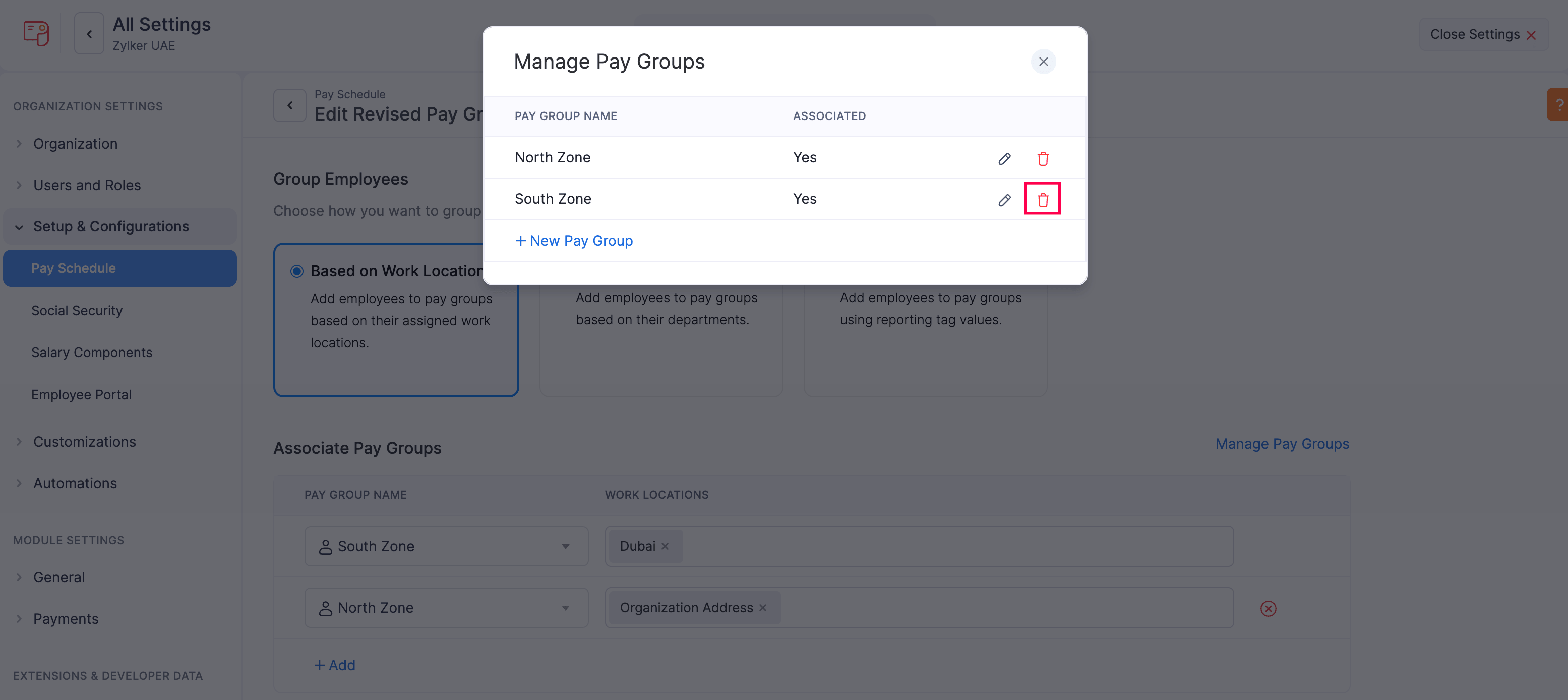Go back from Edit Revised Pay Group
This screenshot has height=700, width=1568.
(290, 105)
